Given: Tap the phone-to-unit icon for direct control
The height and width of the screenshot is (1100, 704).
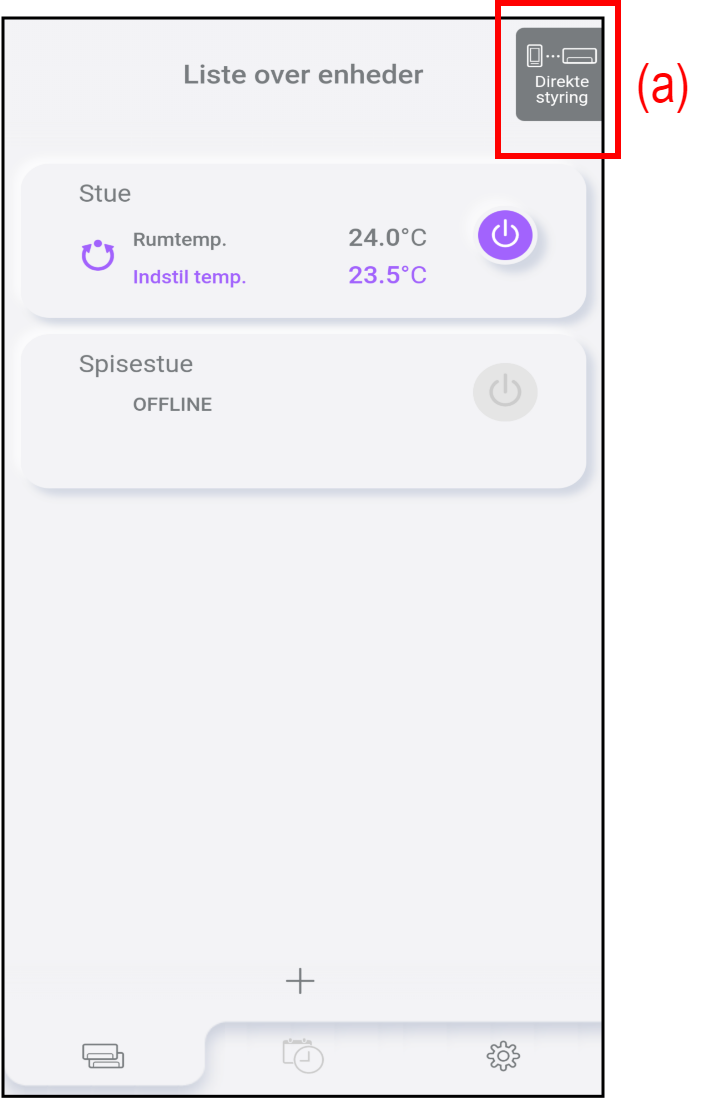Looking at the screenshot, I should 561,56.
